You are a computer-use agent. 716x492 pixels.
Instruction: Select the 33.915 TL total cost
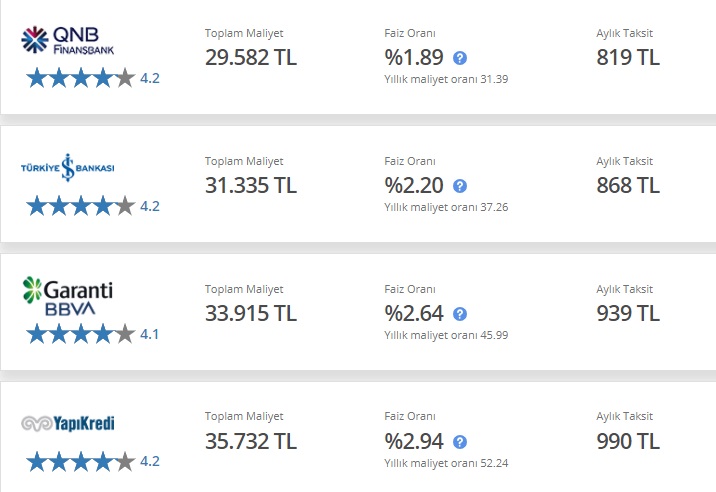tap(251, 313)
